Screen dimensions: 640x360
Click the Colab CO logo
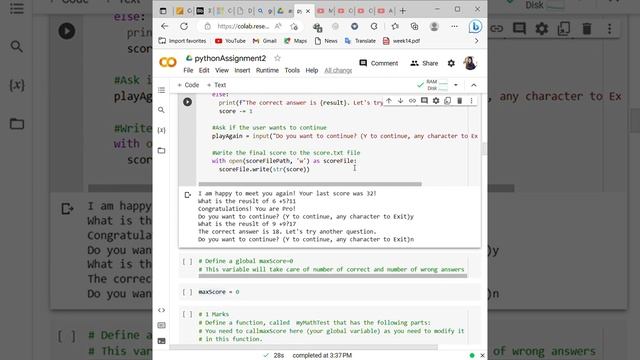[x=168, y=62]
